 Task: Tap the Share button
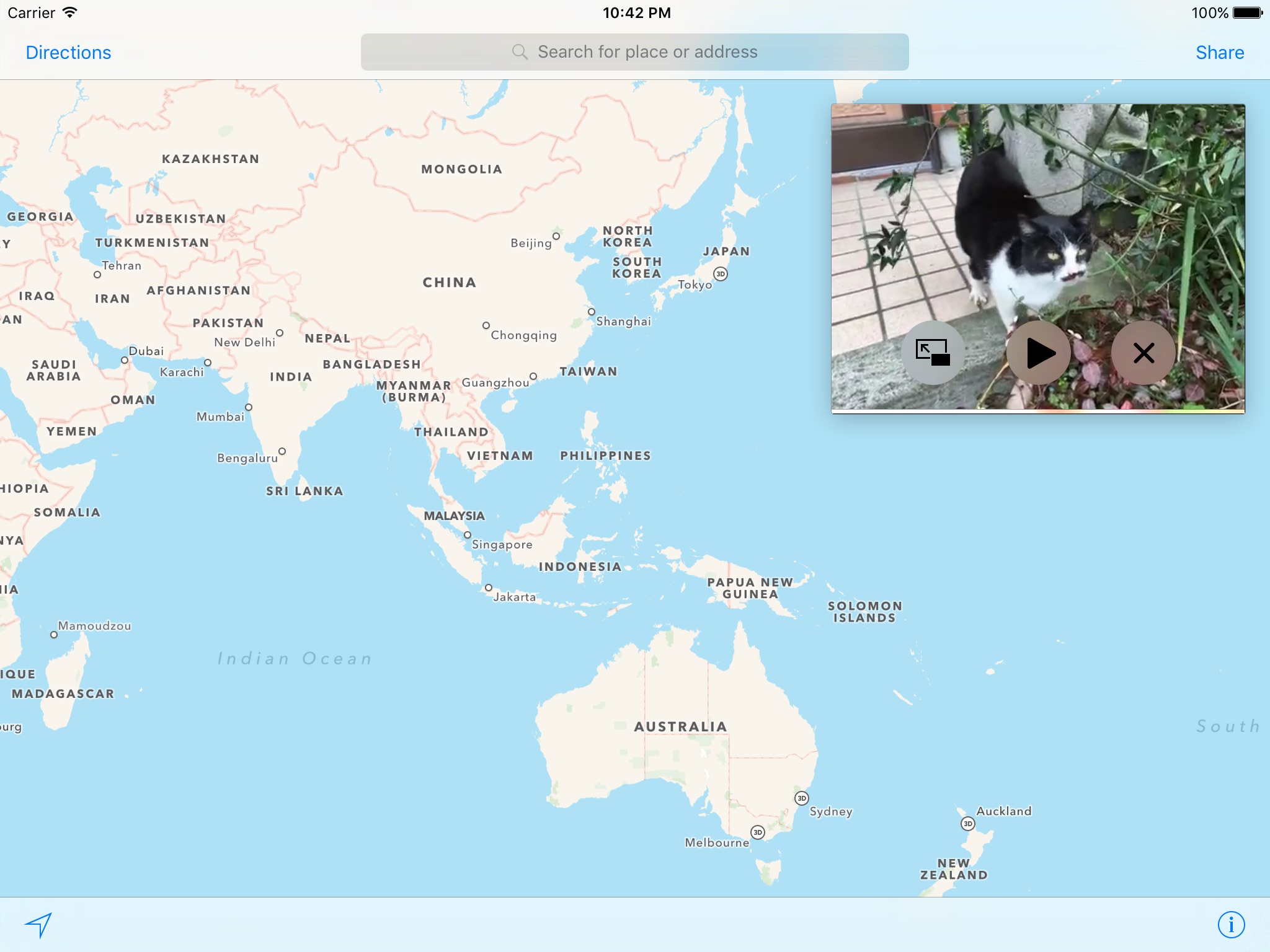[1219, 53]
